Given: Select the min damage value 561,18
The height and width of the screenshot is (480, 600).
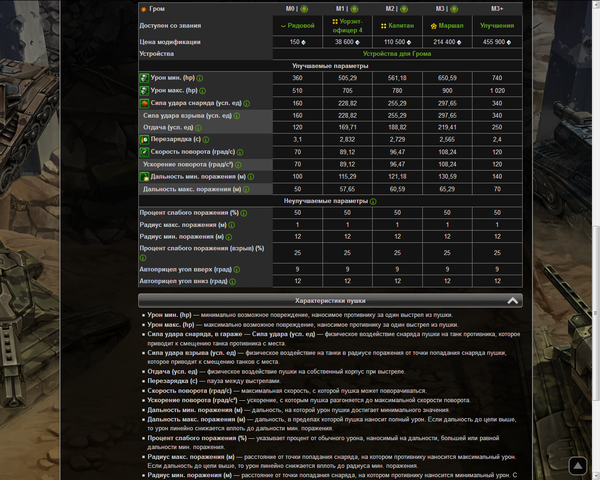Looking at the screenshot, I should click(x=397, y=78).
